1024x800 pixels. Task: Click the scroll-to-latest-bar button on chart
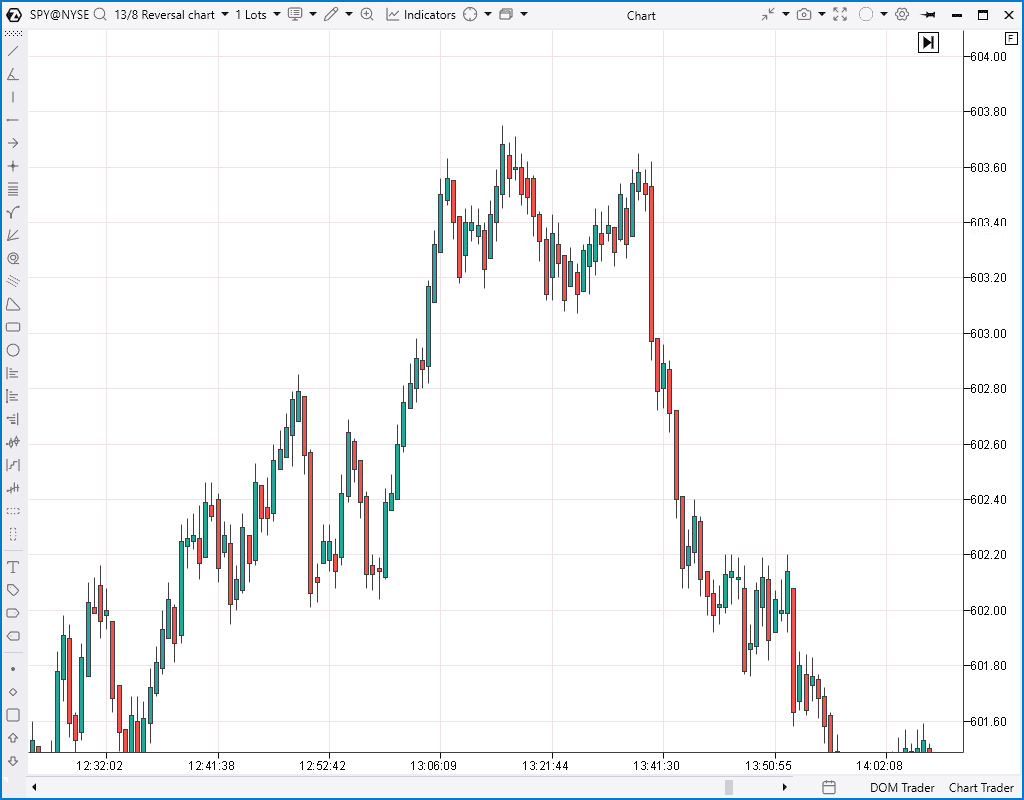pyautogui.click(x=929, y=42)
